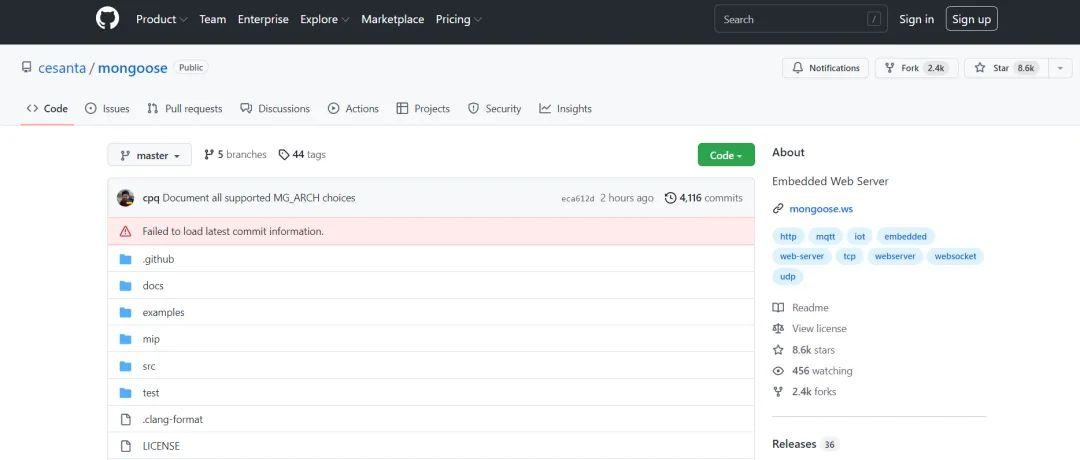The height and width of the screenshot is (460, 1080).
Task: Open the Product menu in header
Action: (x=160, y=19)
